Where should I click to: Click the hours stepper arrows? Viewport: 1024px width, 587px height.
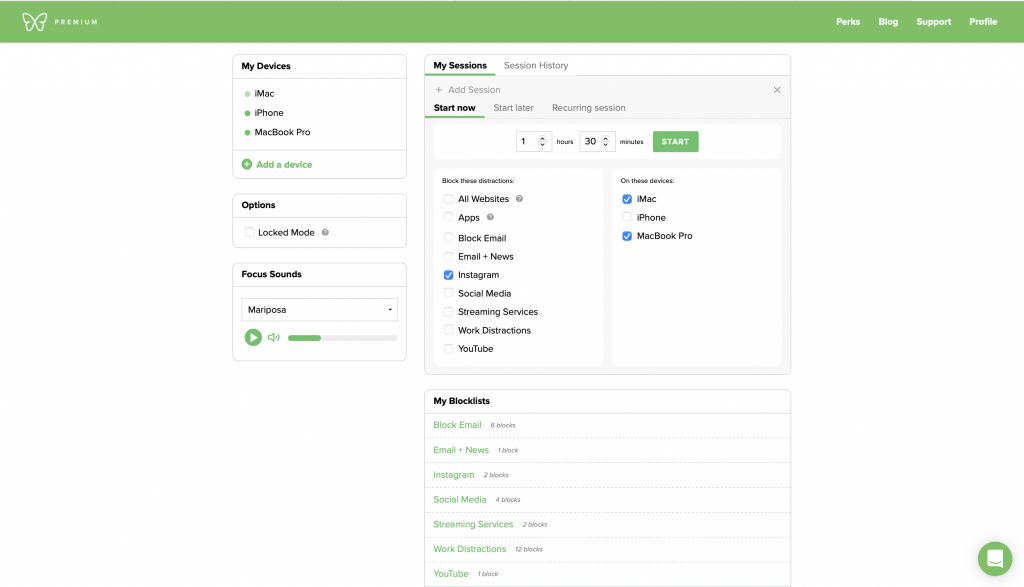543,142
